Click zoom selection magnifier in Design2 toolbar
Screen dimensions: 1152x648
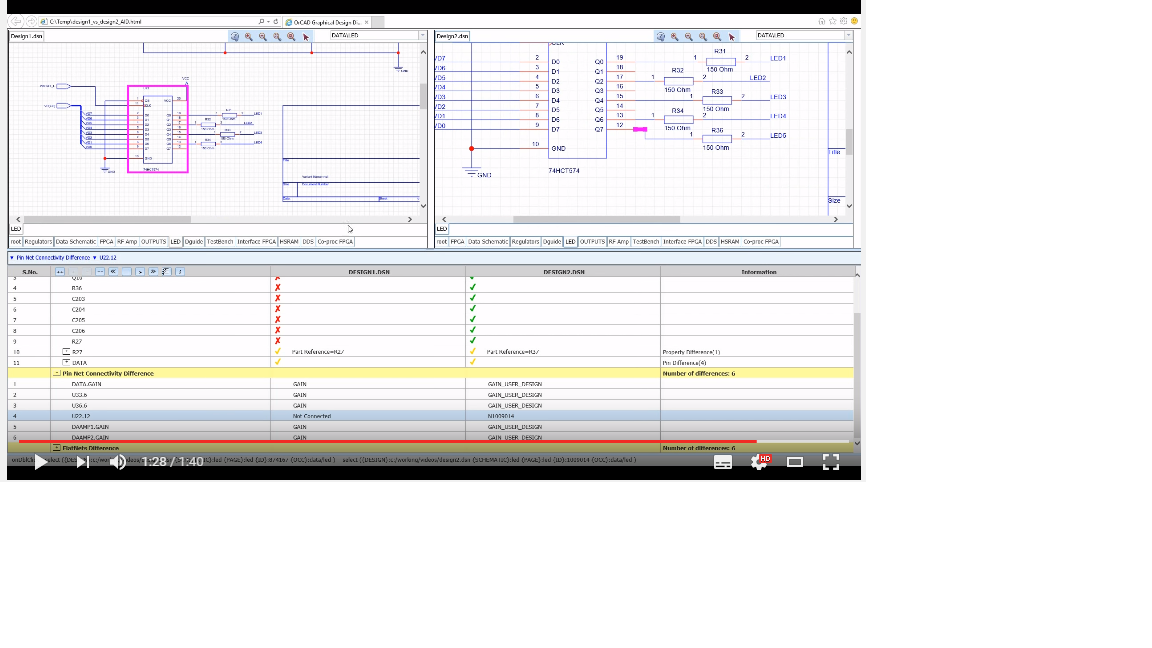point(717,36)
